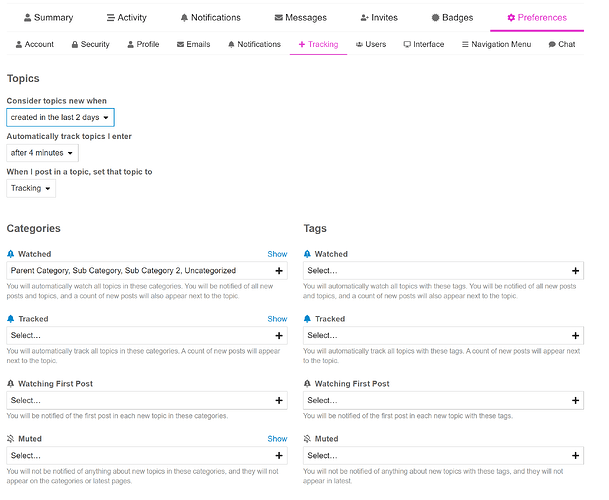The image size is (609, 500).
Task: Click the Messages envelope icon
Action: [x=278, y=17]
